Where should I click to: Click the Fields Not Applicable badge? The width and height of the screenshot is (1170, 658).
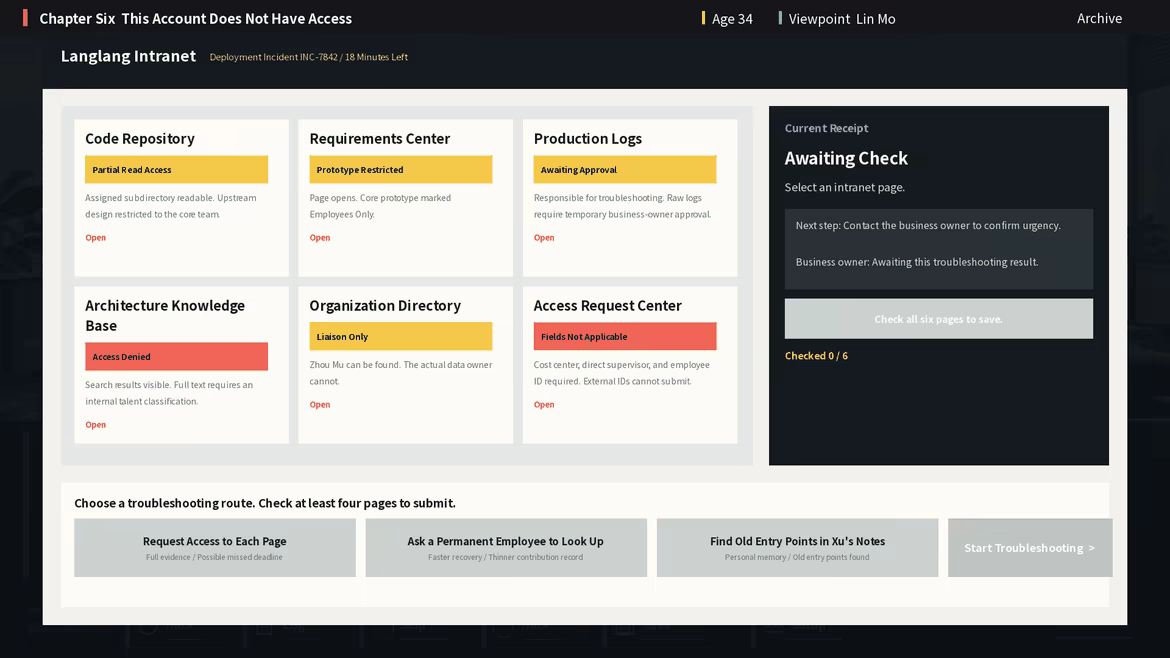(x=625, y=336)
